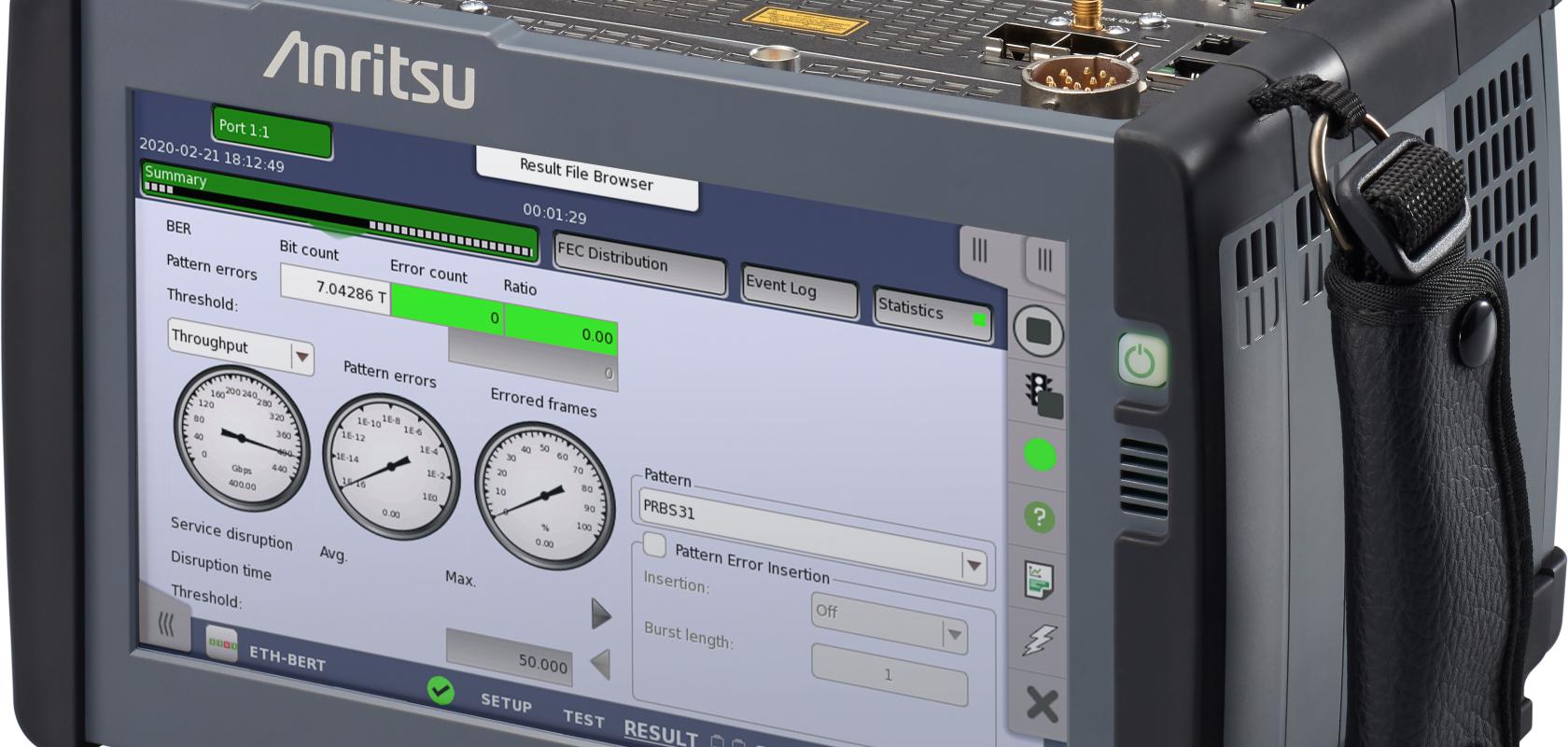Click the right-pointing arrow near Max
Screen dimensions: 1568x747
pyautogui.click(x=602, y=614)
